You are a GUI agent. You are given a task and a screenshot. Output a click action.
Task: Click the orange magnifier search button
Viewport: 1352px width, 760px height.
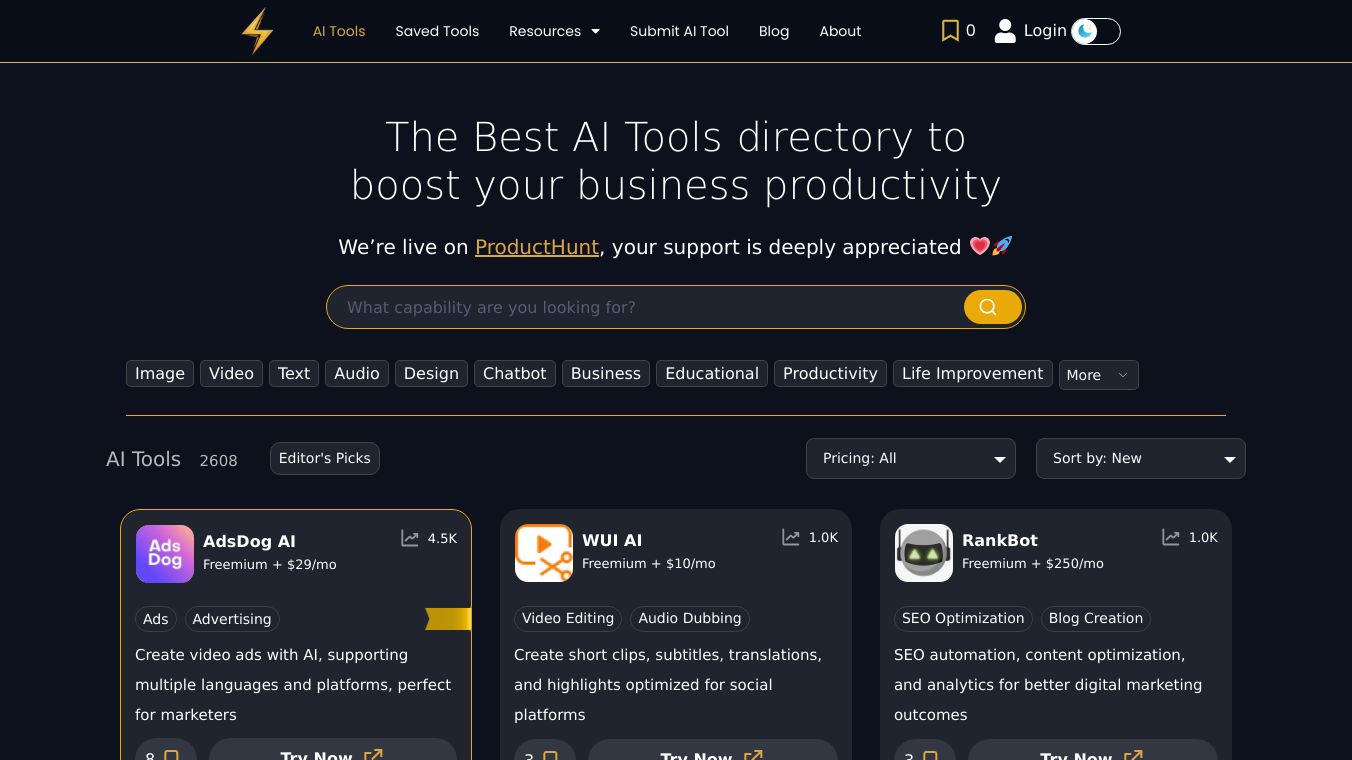pos(991,307)
